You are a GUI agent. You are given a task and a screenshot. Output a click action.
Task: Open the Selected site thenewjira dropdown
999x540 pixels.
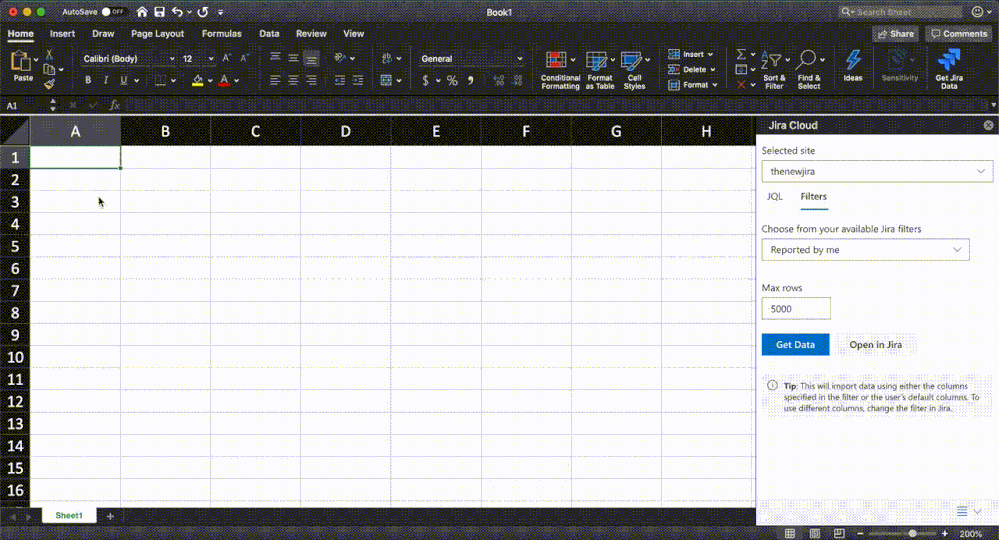point(877,171)
